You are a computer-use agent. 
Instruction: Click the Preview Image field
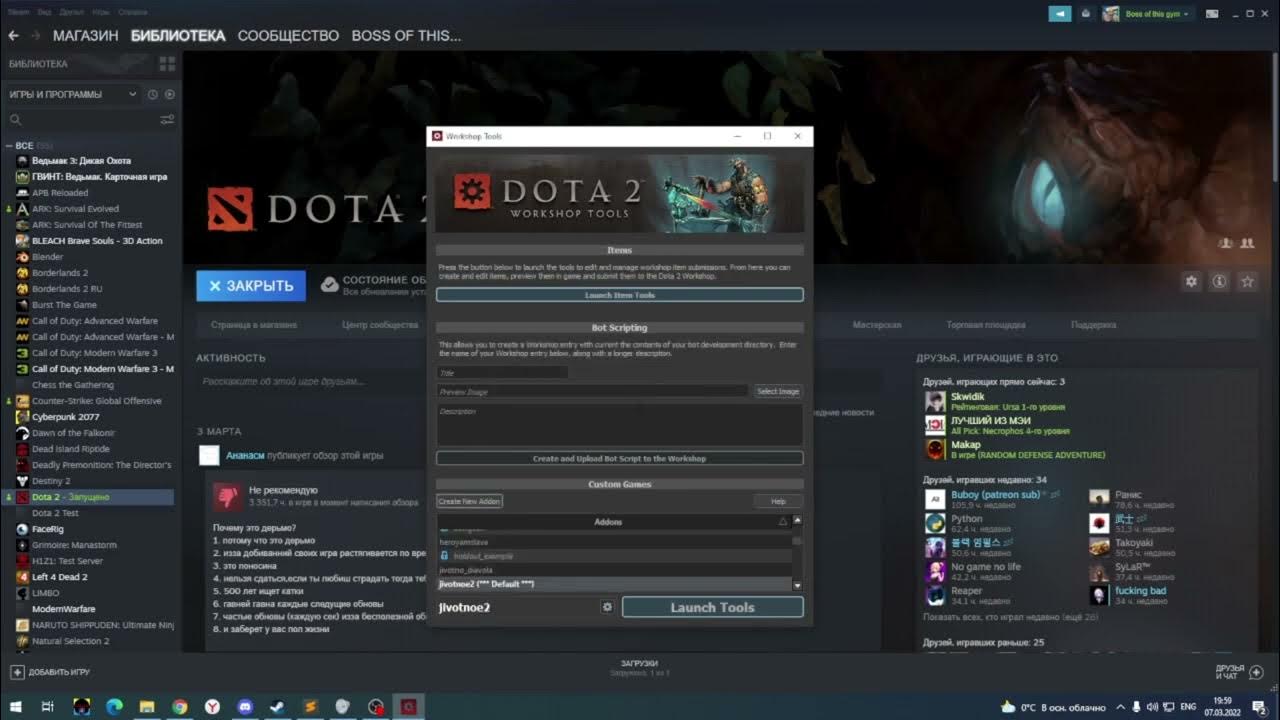tap(592, 391)
